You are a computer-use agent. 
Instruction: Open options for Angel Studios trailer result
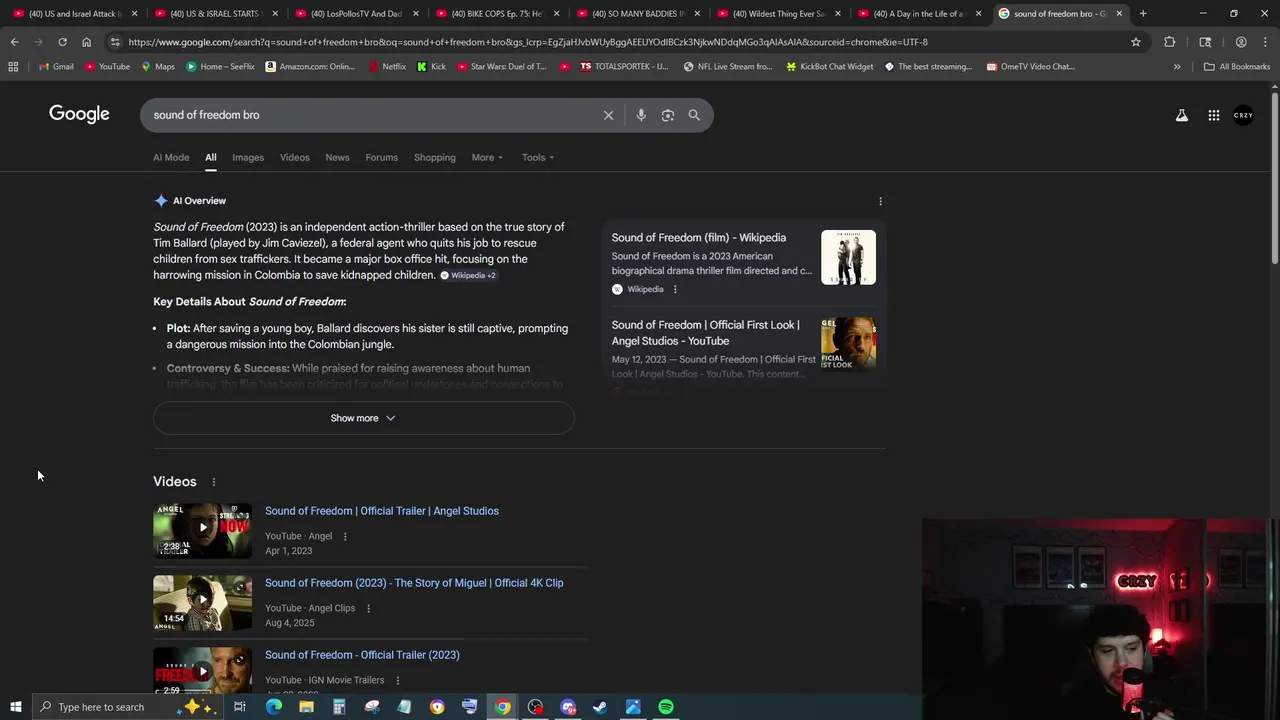[x=345, y=536]
